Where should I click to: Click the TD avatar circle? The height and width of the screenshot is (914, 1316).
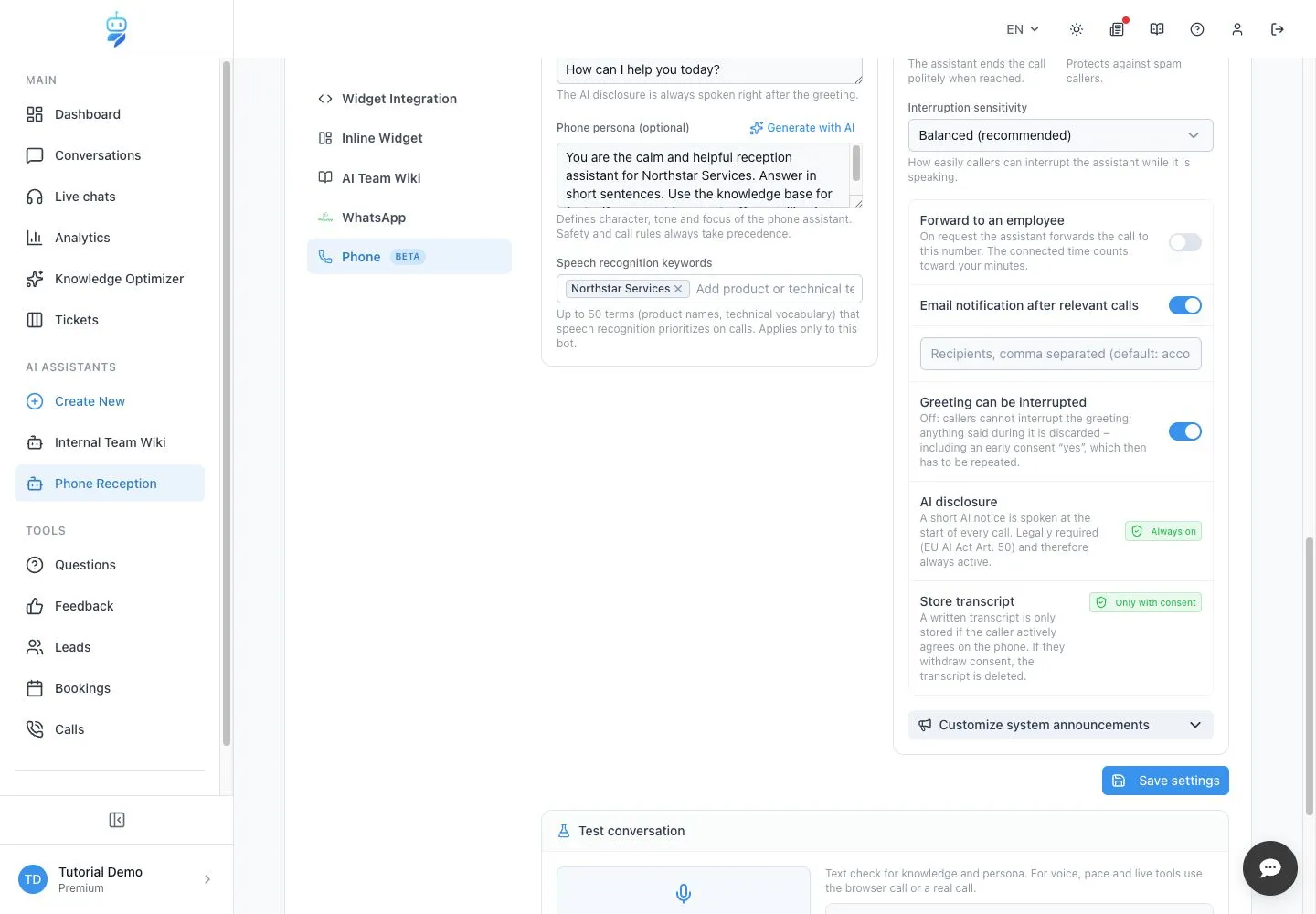(x=33, y=879)
